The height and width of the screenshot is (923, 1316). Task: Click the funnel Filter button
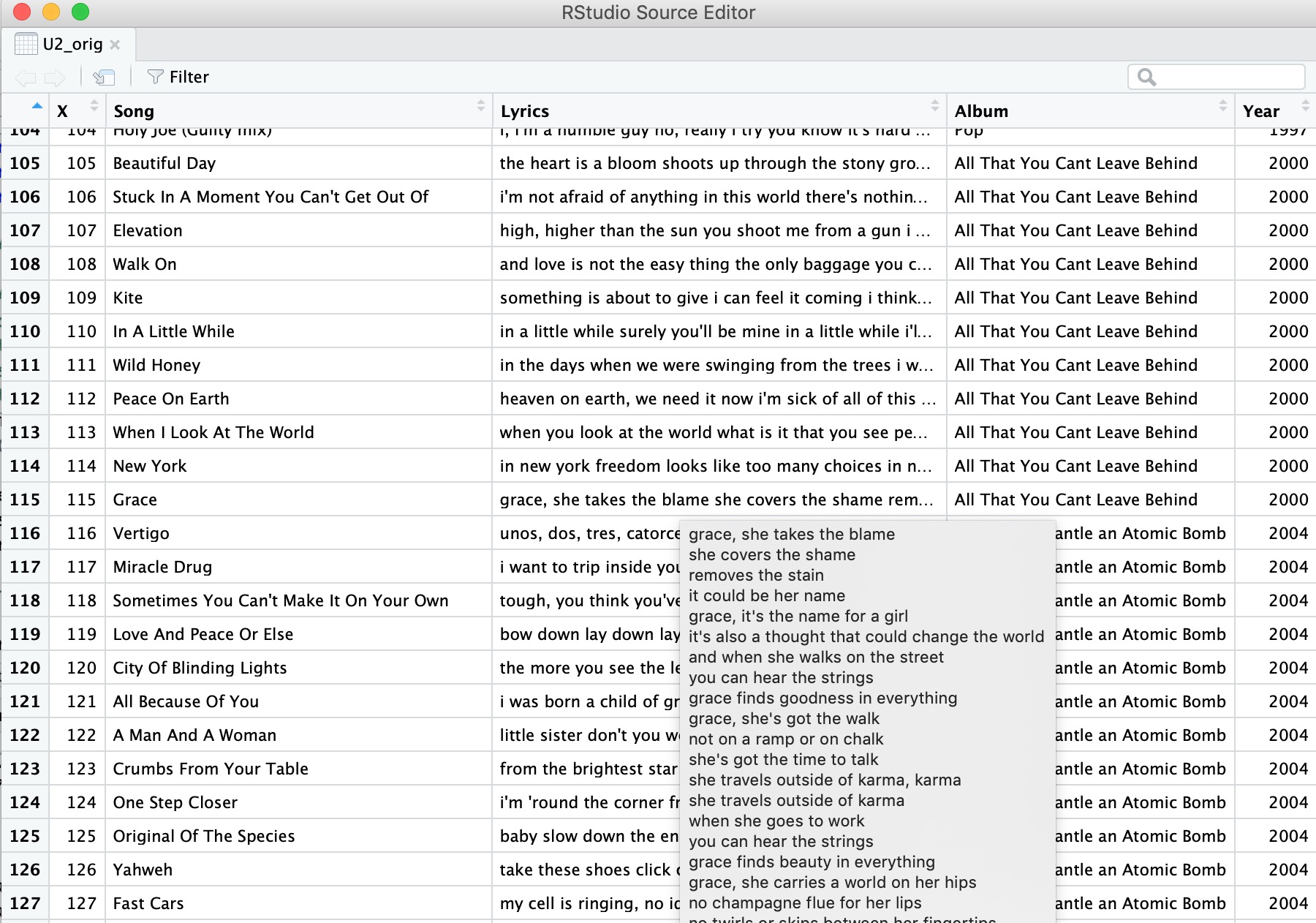click(178, 77)
